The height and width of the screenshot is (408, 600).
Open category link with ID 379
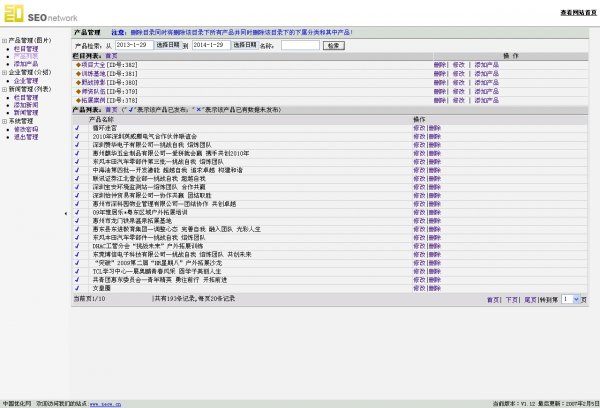[93, 91]
